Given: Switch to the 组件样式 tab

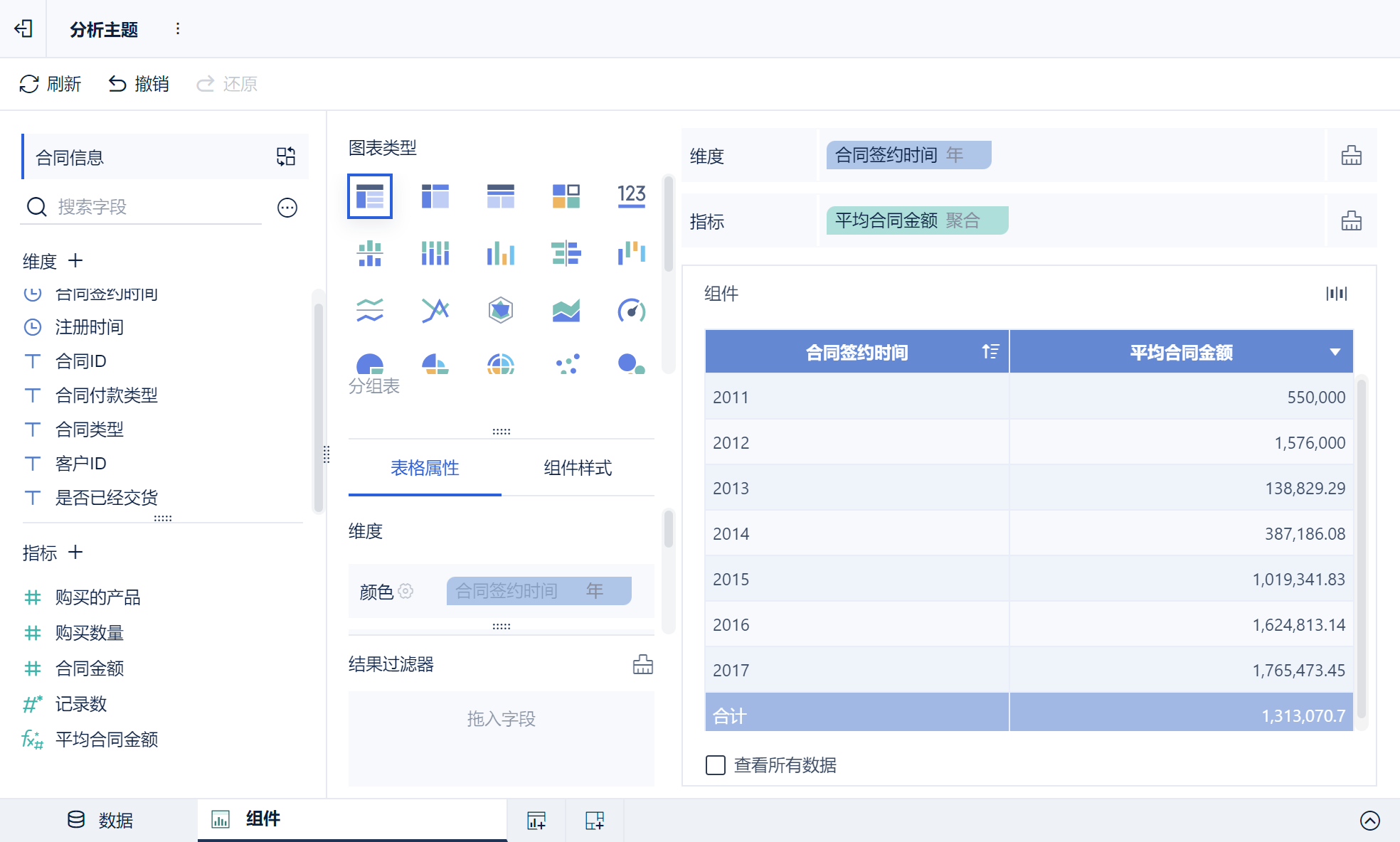Looking at the screenshot, I should pos(577,468).
